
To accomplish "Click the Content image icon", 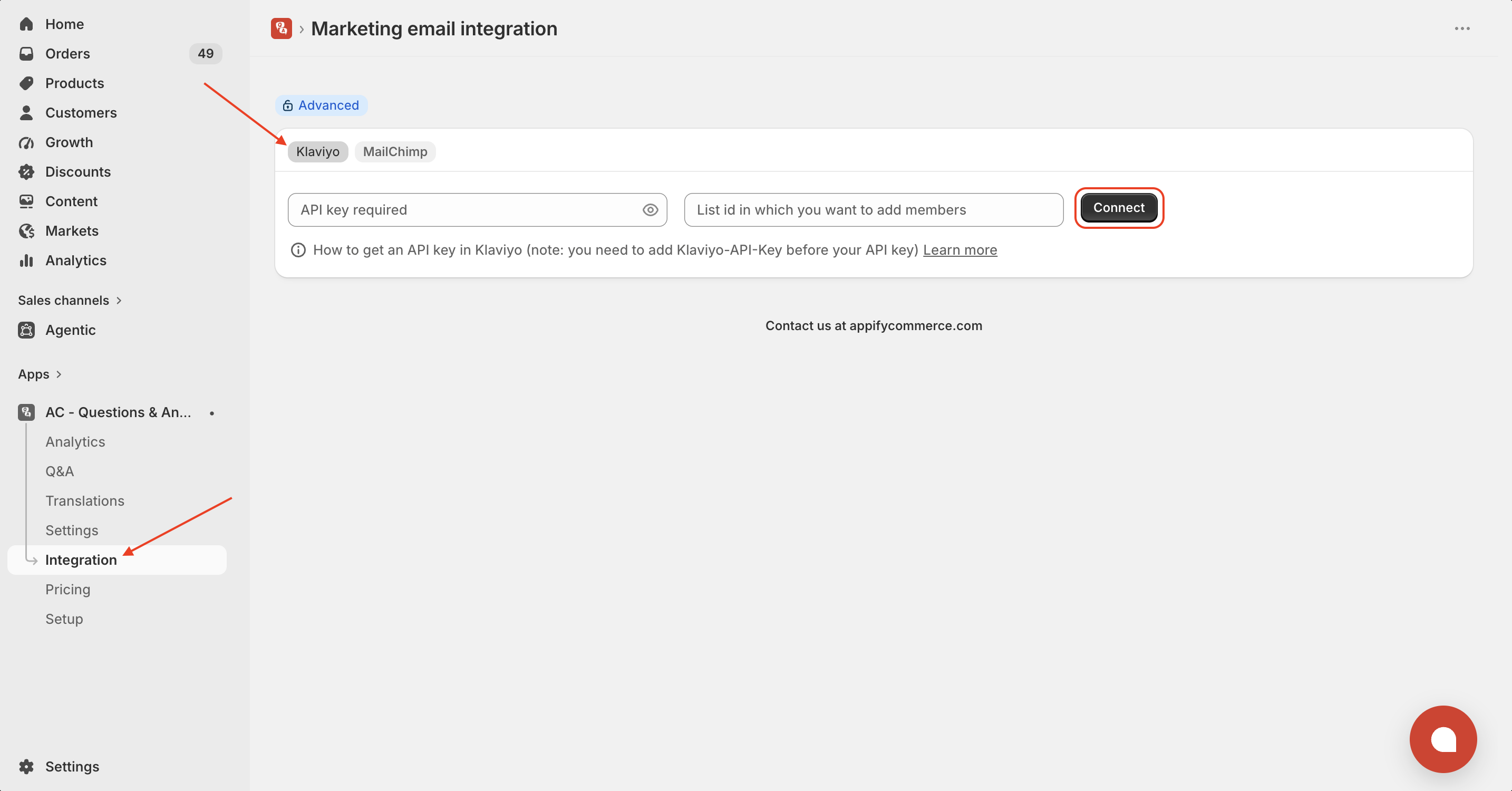I will [x=26, y=201].
